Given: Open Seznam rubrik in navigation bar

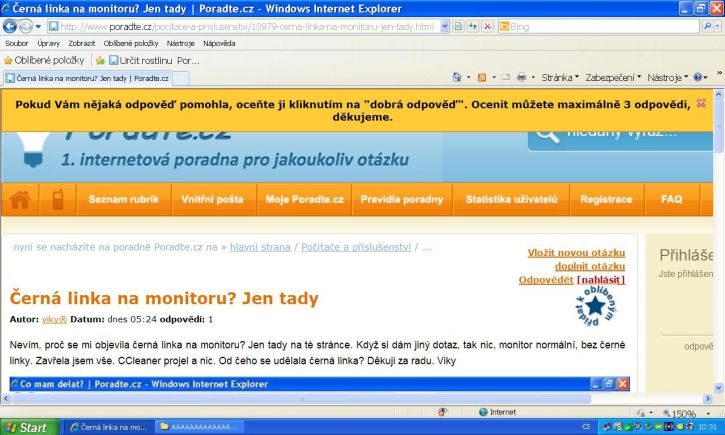Looking at the screenshot, I should point(123,200).
